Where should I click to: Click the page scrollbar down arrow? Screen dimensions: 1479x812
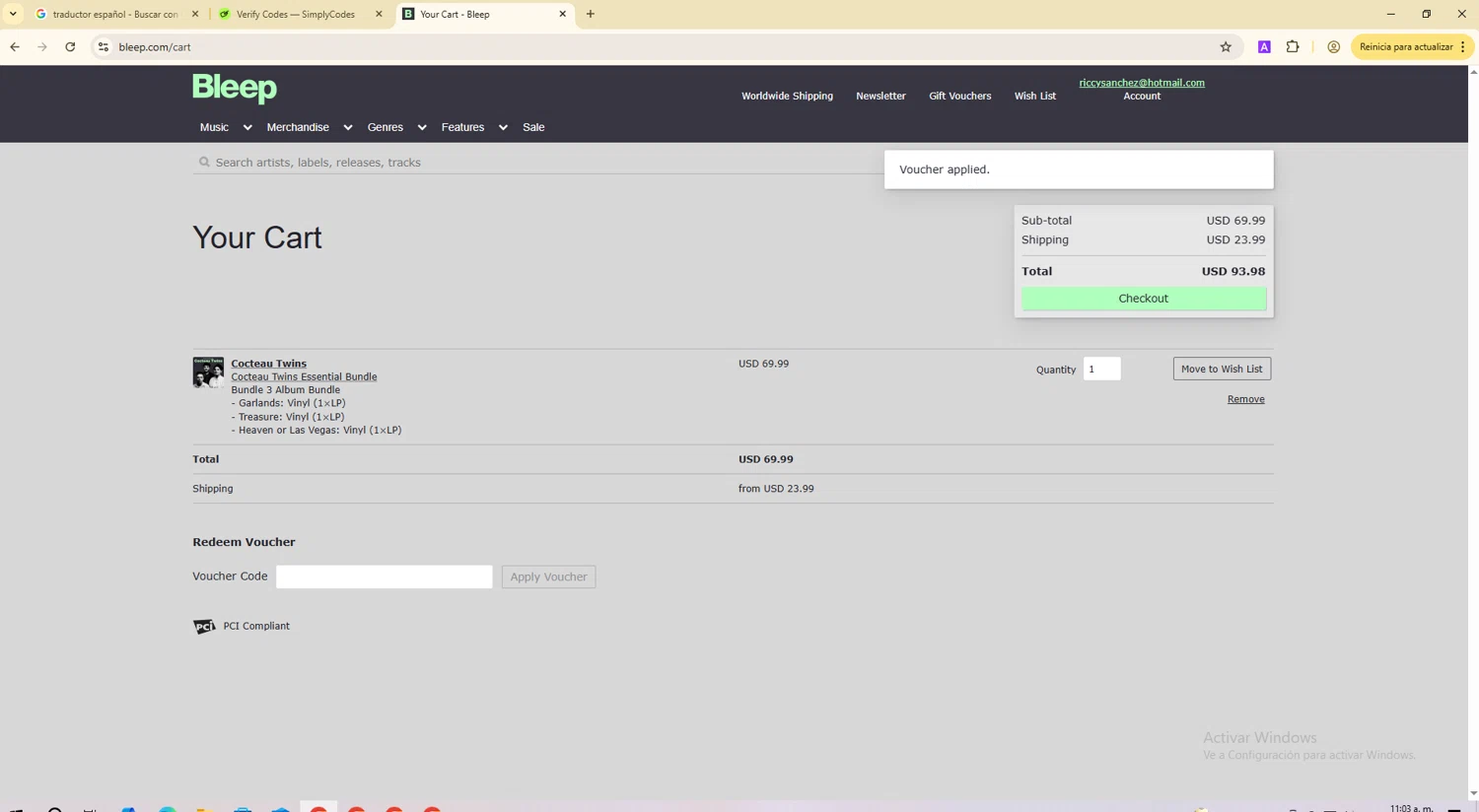(1473, 793)
